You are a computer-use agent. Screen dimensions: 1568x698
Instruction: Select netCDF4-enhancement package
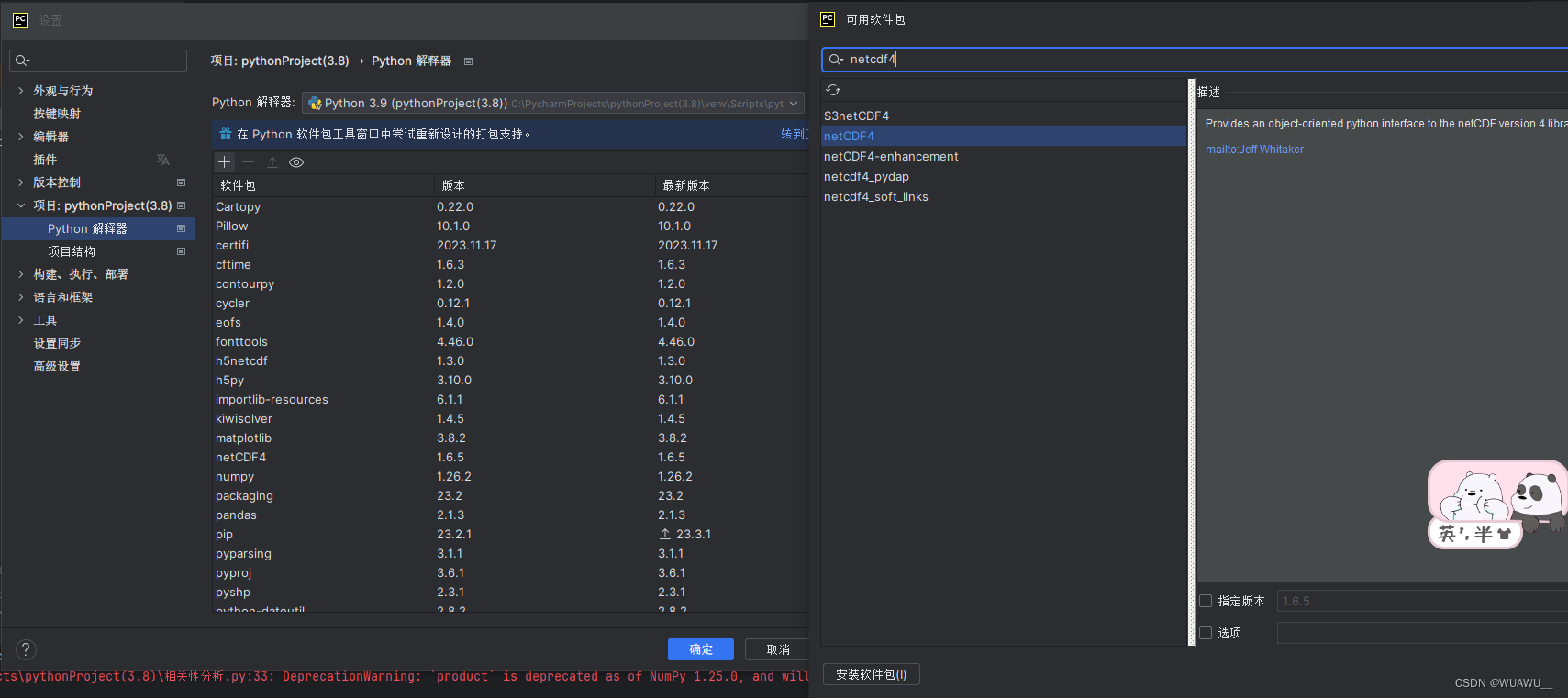(1004, 156)
